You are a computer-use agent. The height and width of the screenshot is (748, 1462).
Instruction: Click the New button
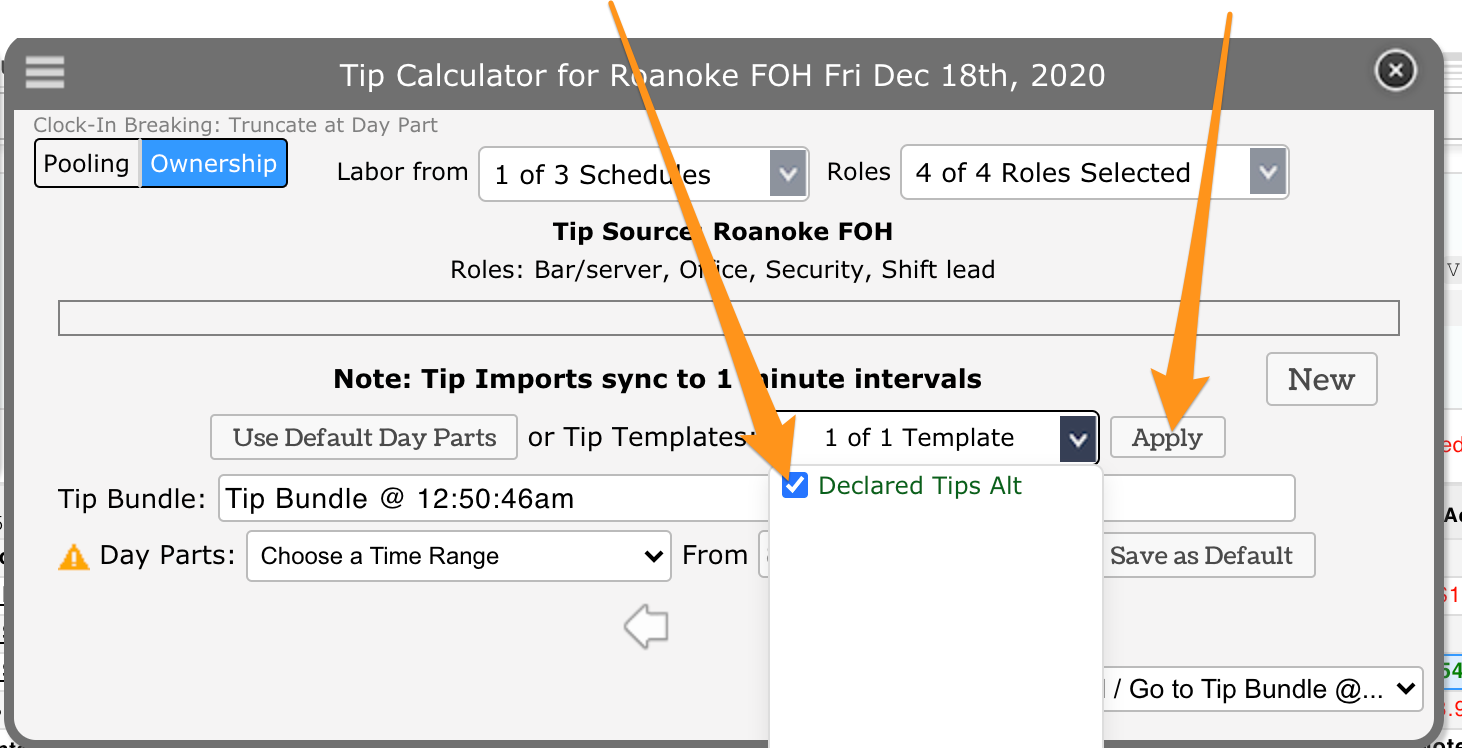click(x=1320, y=380)
